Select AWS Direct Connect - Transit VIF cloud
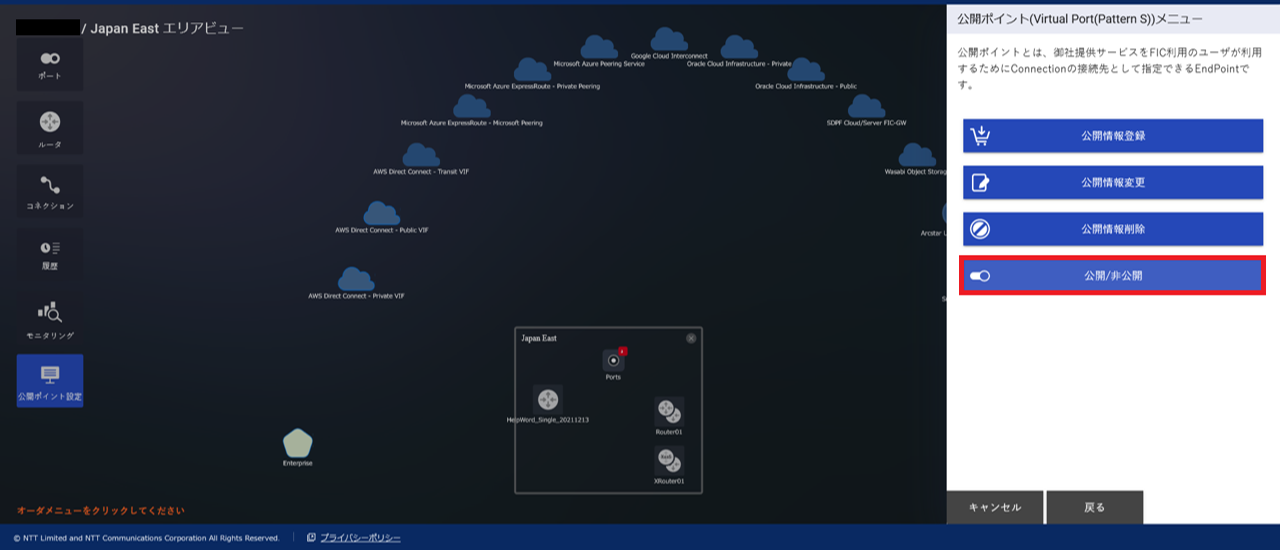The width and height of the screenshot is (1280, 550). [421, 155]
